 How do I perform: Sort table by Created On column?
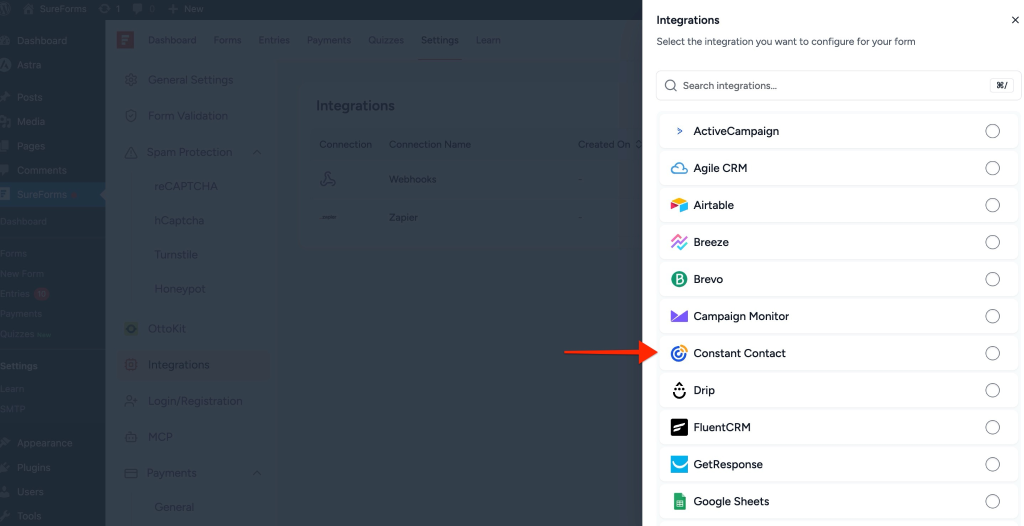[609, 144]
